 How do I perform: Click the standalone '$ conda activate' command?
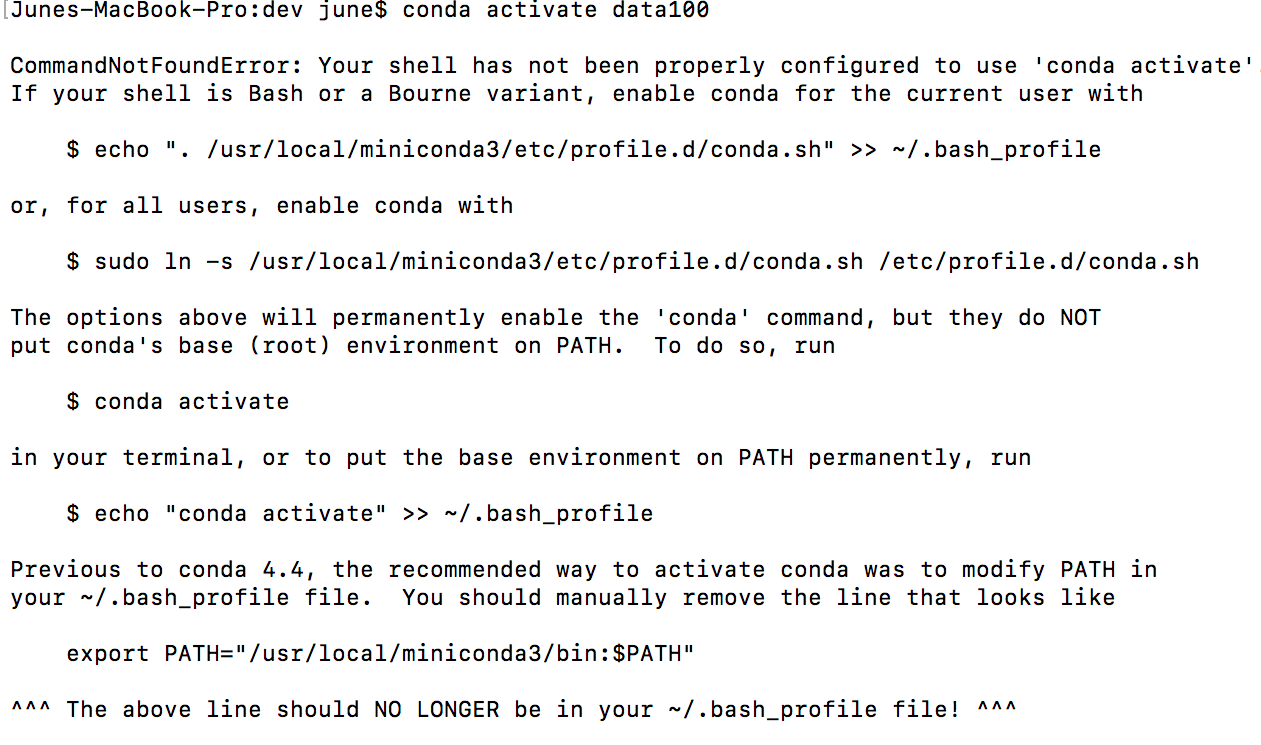[178, 402]
